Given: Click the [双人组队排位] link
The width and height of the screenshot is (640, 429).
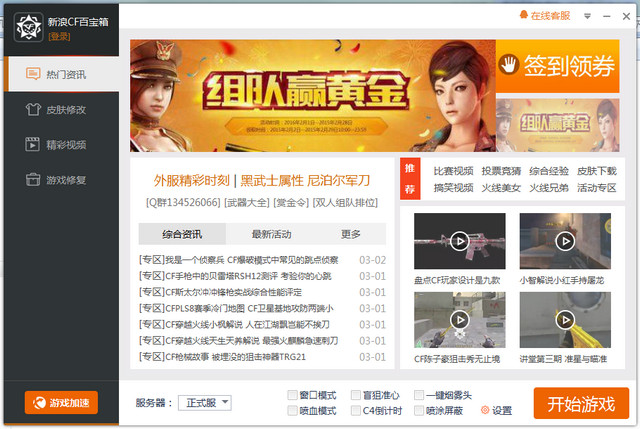Looking at the screenshot, I should [x=345, y=202].
